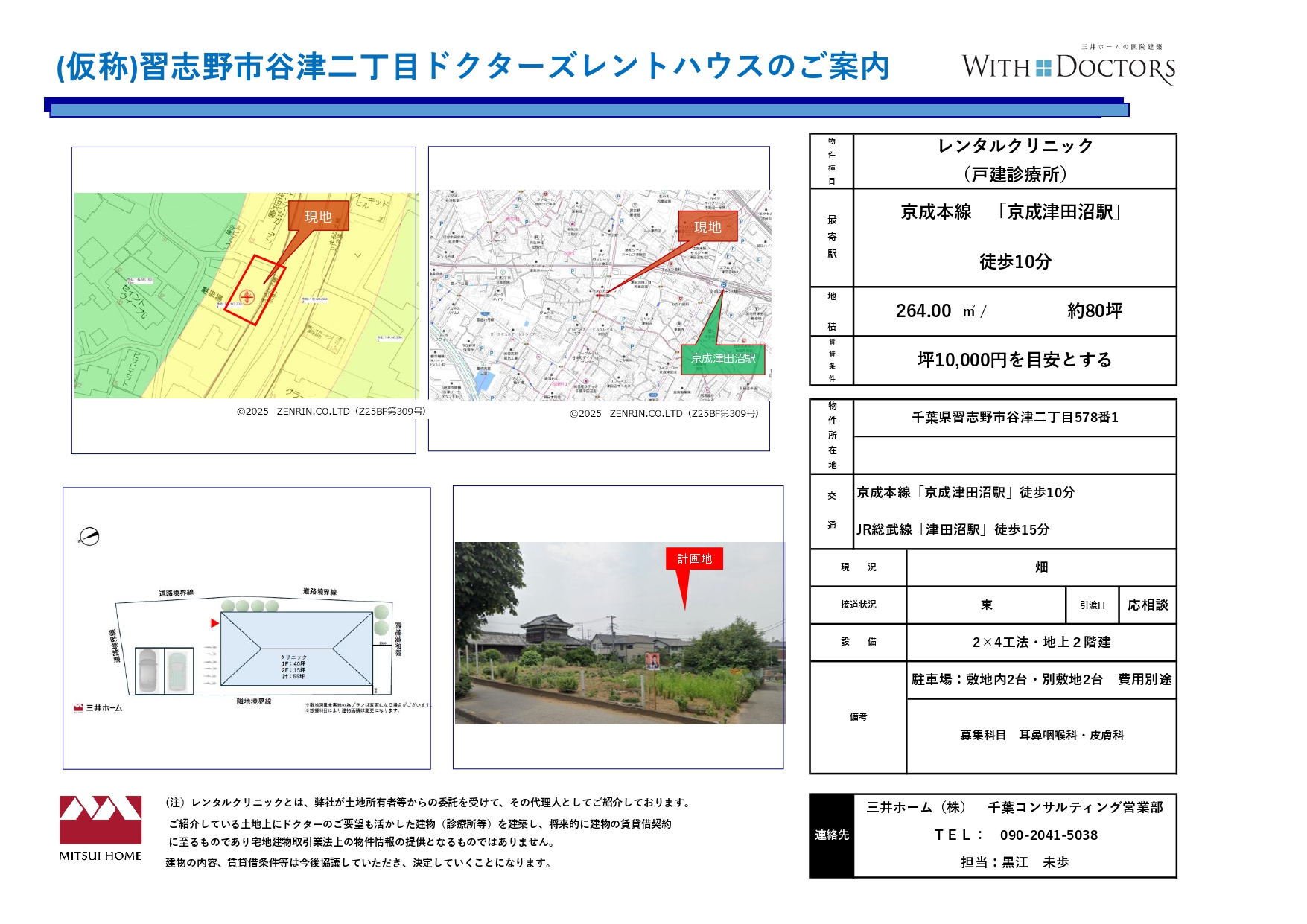1307x924 pixels.
Task: Click the site photograph of the field
Action: point(619,633)
